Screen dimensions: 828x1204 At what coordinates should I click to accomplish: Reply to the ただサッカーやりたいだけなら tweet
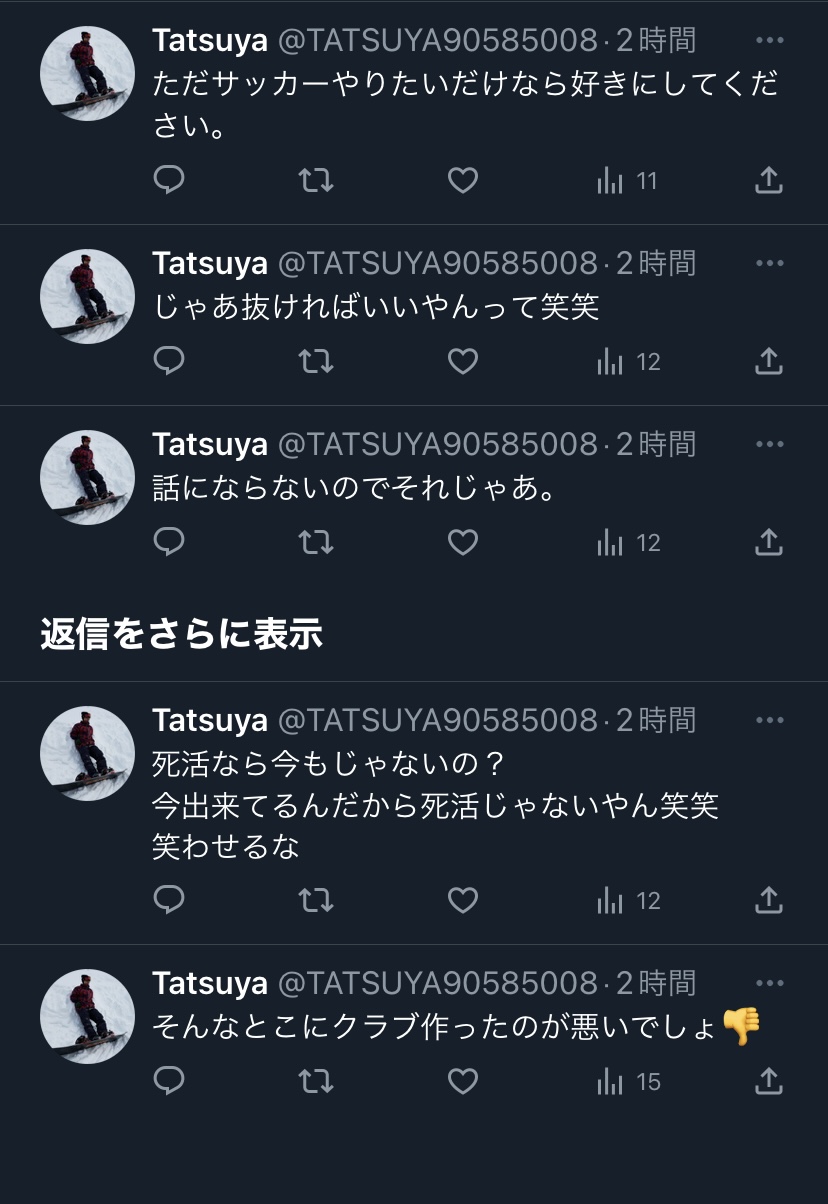(x=169, y=181)
